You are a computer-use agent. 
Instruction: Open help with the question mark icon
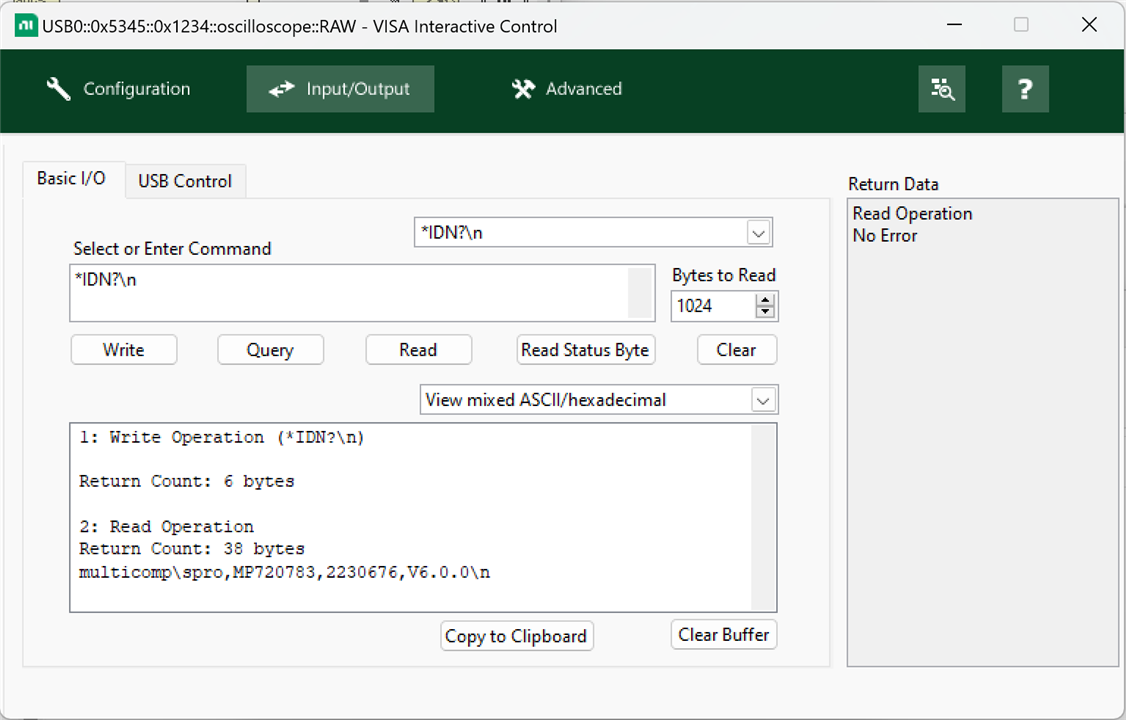point(1025,89)
